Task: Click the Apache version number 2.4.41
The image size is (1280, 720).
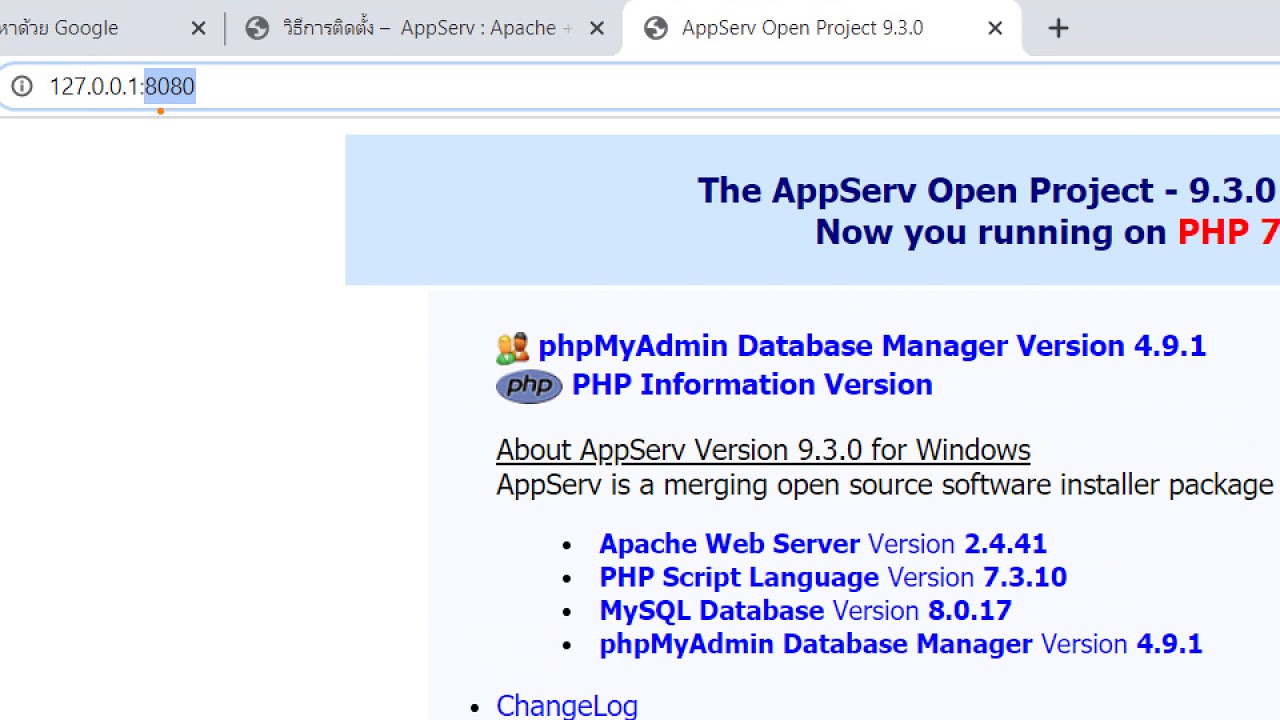Action: (1005, 544)
